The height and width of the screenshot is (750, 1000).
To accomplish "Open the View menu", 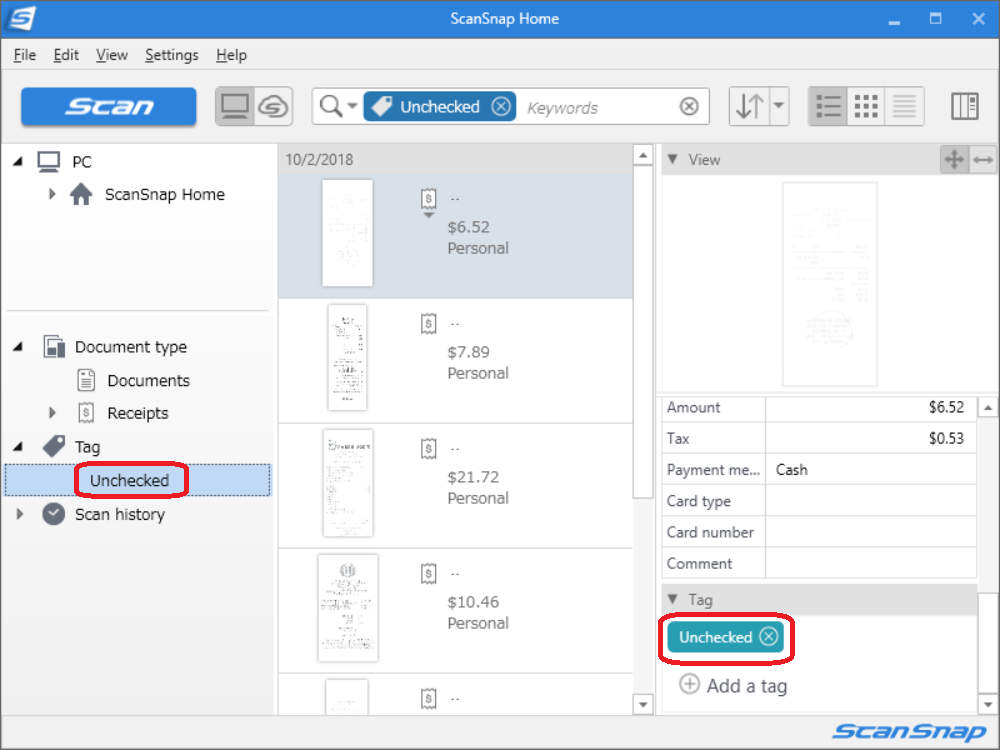I will click(x=112, y=55).
